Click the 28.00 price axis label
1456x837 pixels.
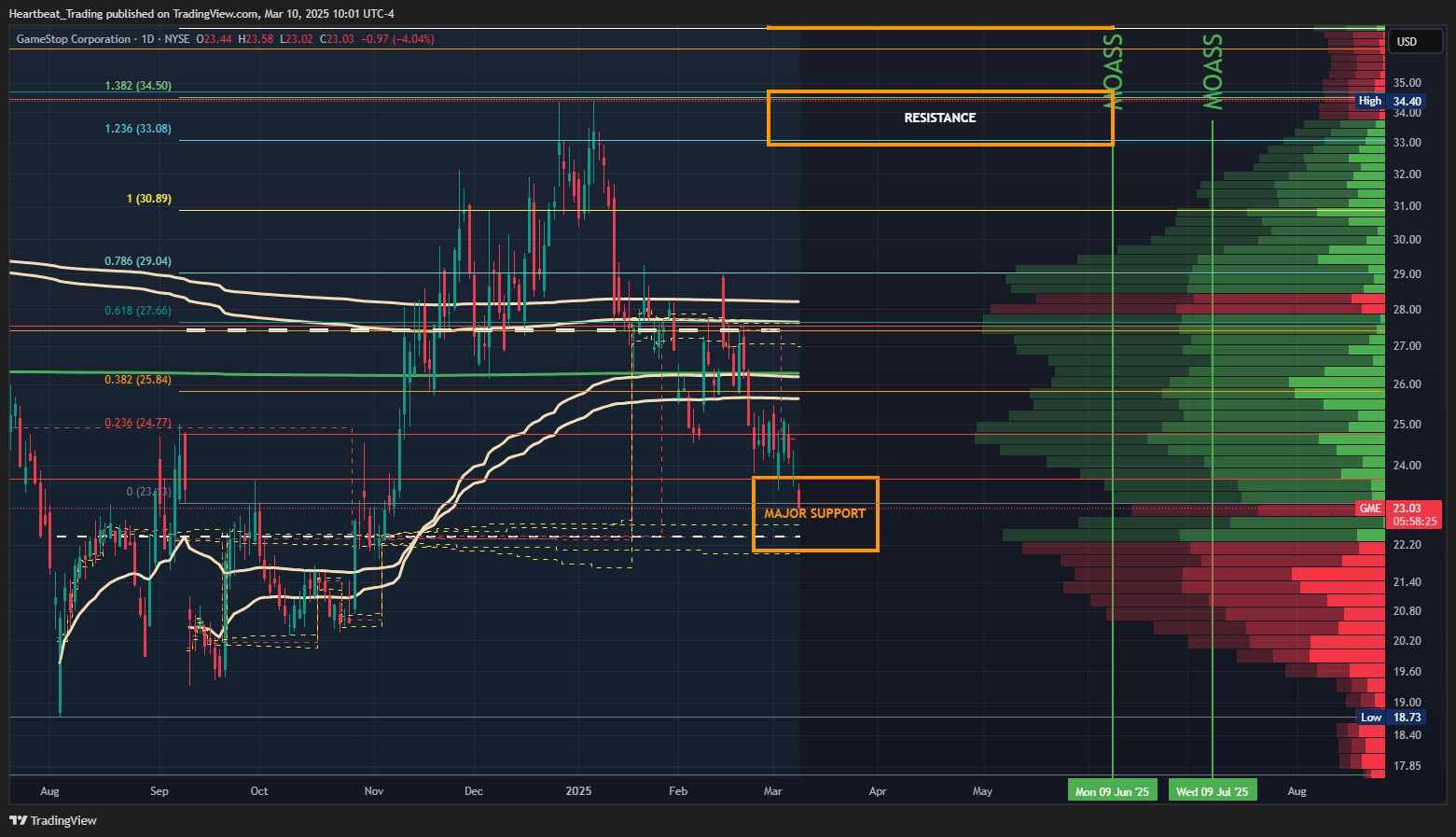[1407, 310]
